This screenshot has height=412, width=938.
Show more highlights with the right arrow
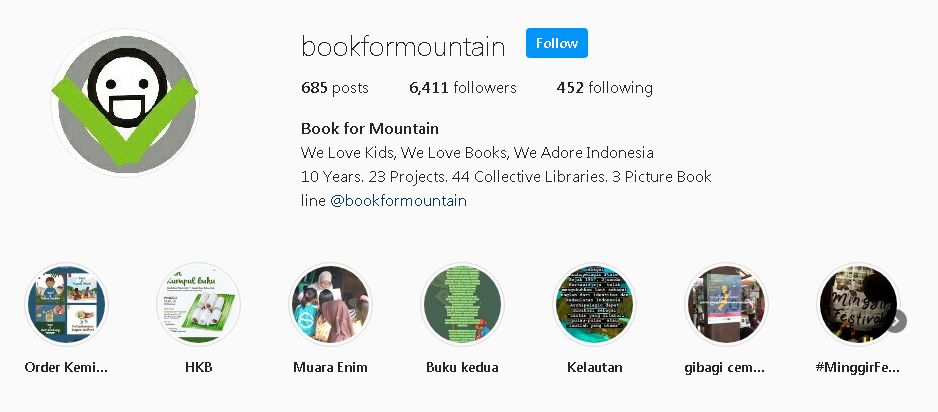click(x=896, y=321)
